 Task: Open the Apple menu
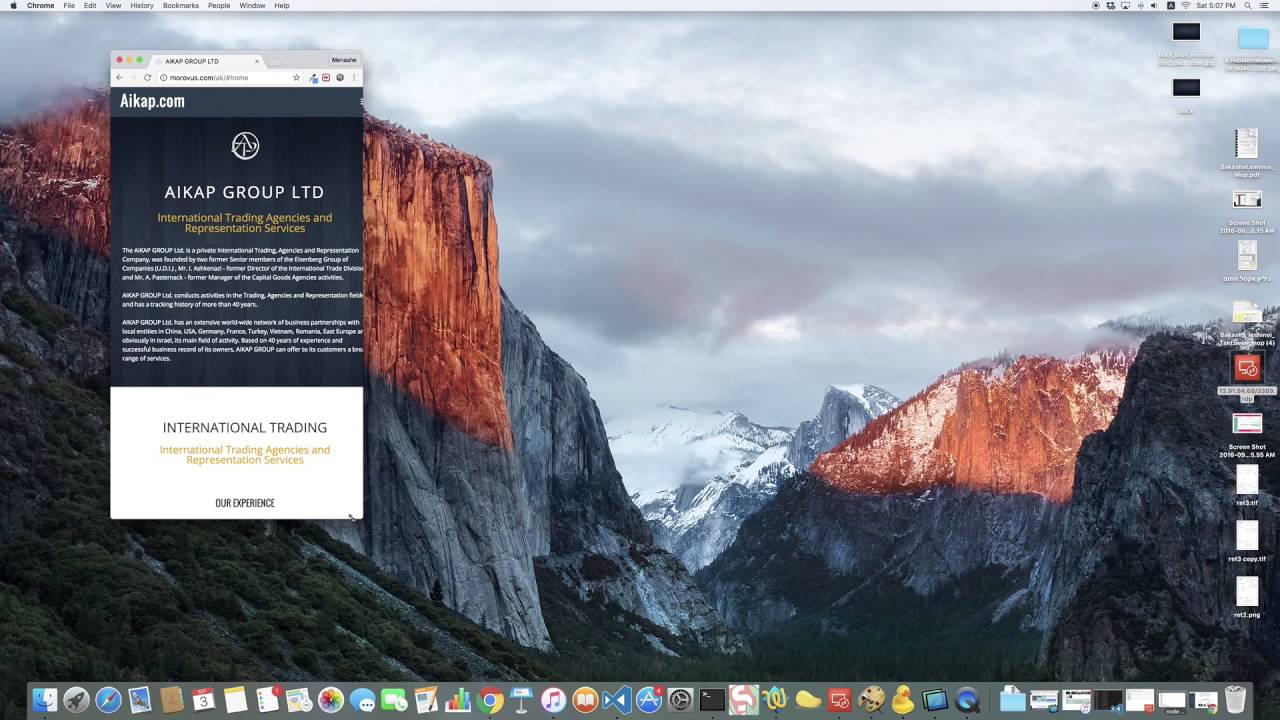tap(13, 6)
